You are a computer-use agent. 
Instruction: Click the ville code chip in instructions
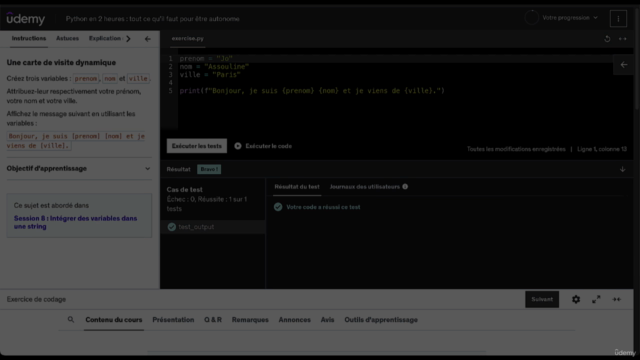click(138, 78)
